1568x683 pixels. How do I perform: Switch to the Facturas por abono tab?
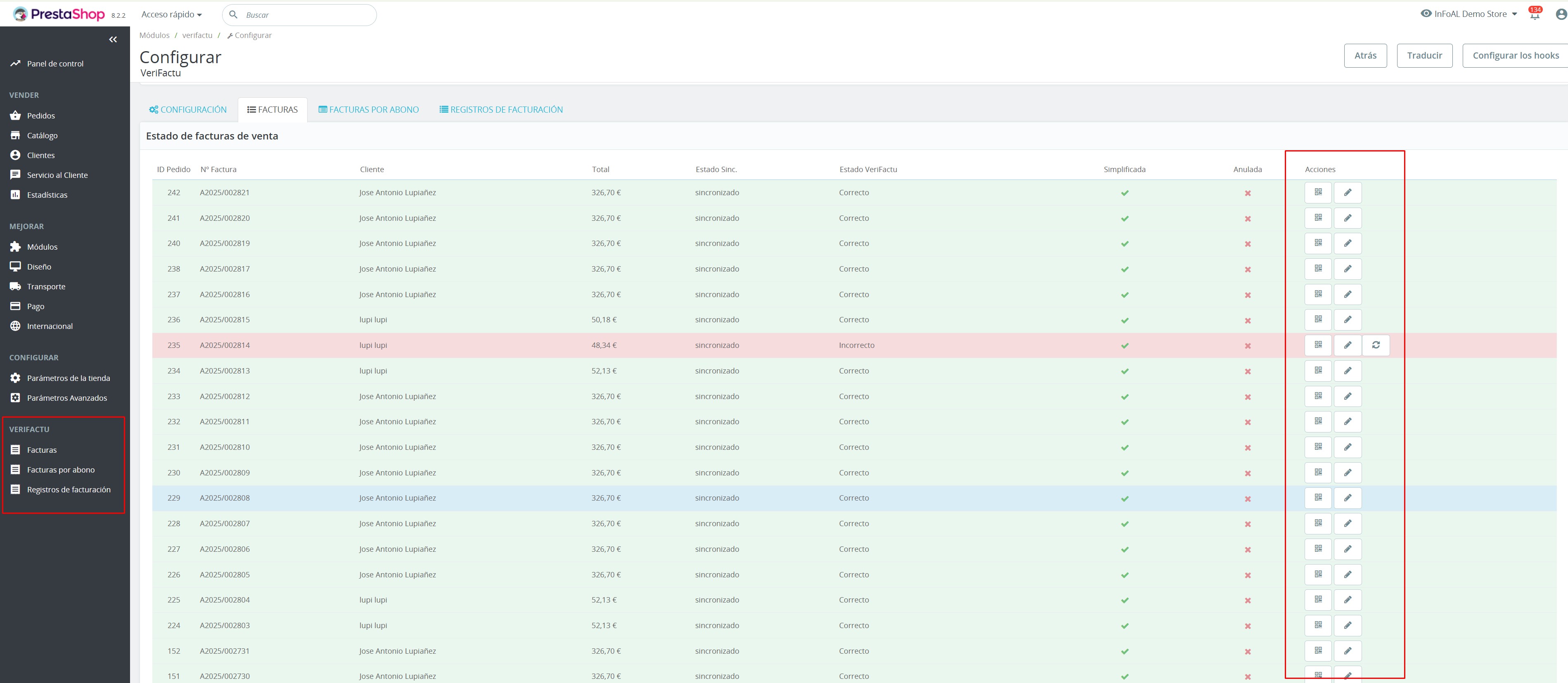[x=368, y=109]
